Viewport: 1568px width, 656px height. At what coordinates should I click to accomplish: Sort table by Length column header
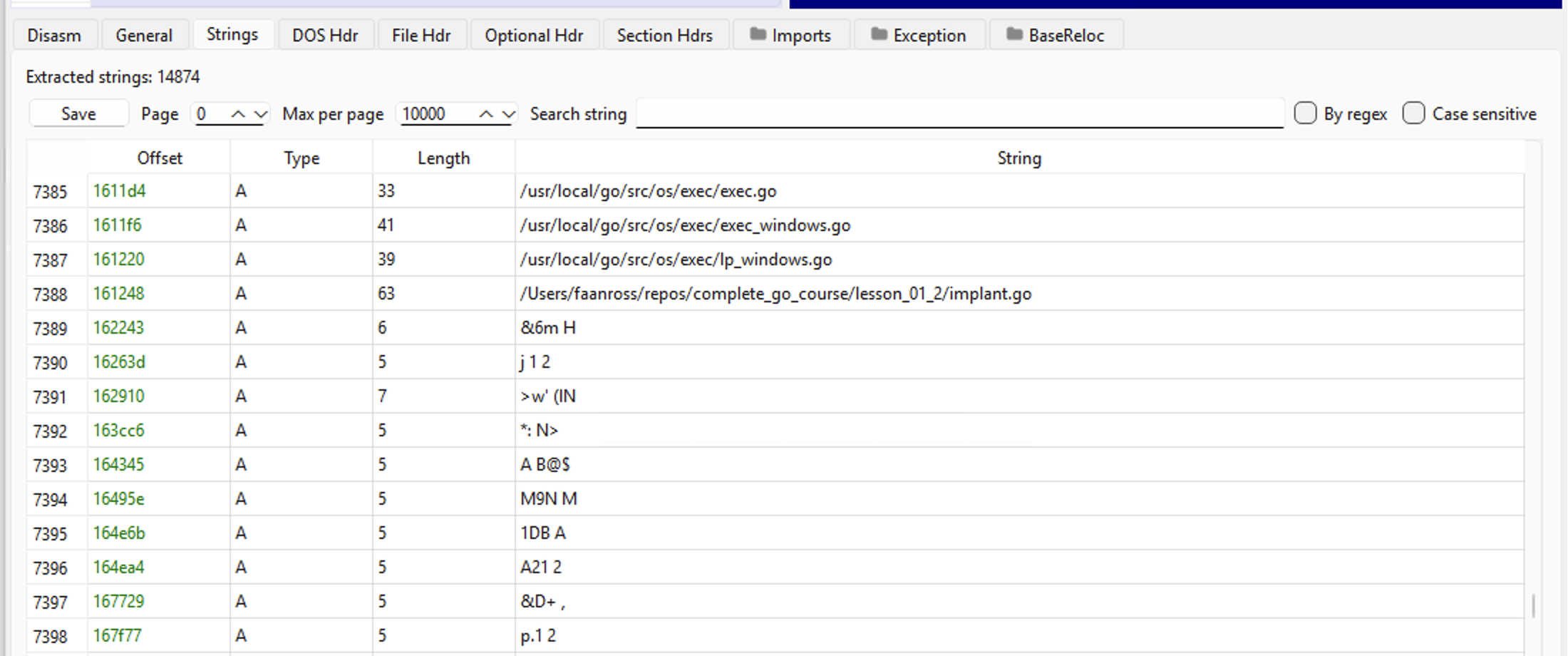[443, 158]
